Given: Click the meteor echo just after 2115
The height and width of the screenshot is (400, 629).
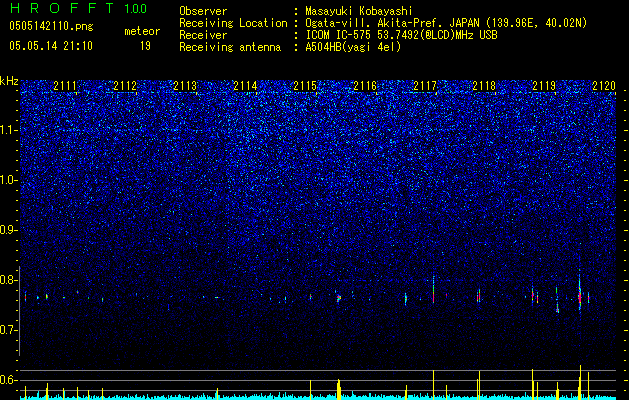Looking at the screenshot, I should point(339,298).
